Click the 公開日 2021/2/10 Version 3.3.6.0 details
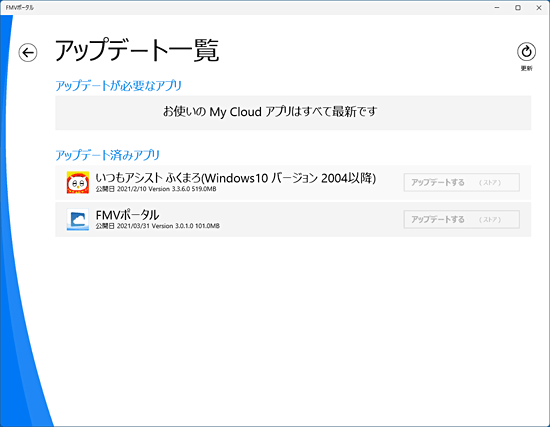Image resolution: width=550 pixels, height=427 pixels. point(156,189)
